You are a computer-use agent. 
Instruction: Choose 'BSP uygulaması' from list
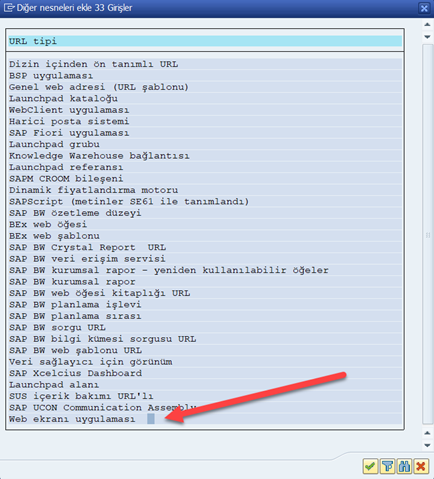coord(205,76)
